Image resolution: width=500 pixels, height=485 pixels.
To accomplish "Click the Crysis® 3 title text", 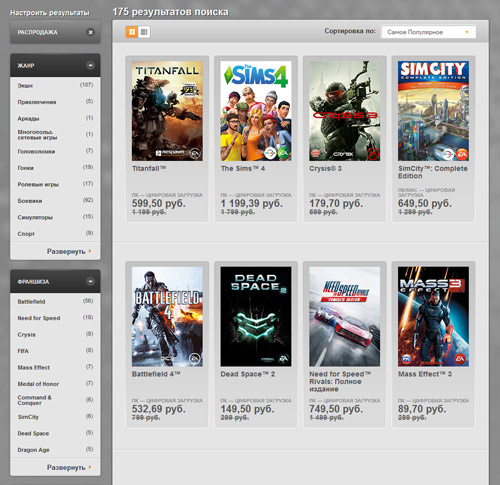I will (325, 169).
